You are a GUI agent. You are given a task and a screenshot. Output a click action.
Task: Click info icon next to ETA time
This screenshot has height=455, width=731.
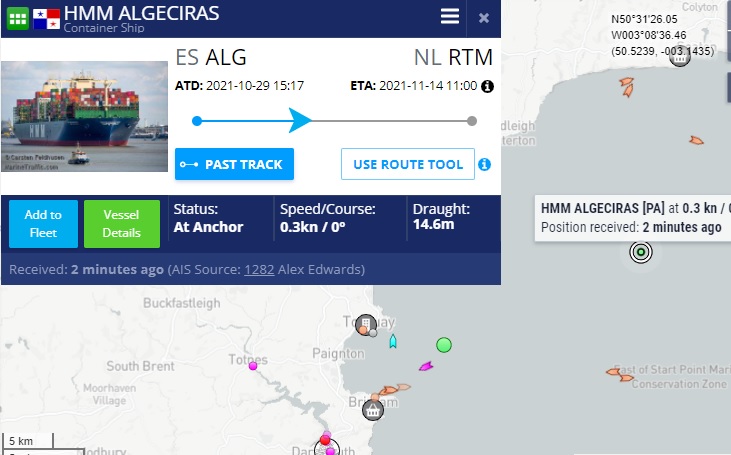click(488, 86)
